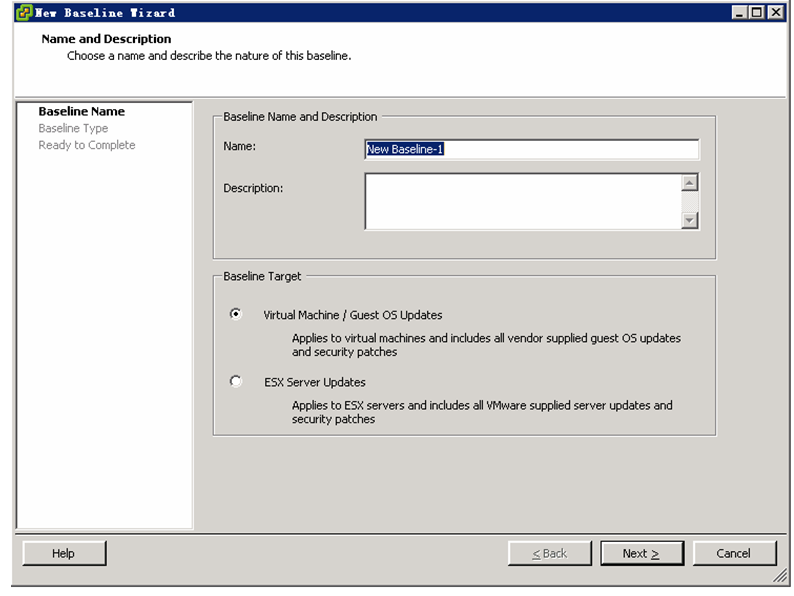
Task: Maximize the New Baseline Wizard window
Action: pos(757,12)
